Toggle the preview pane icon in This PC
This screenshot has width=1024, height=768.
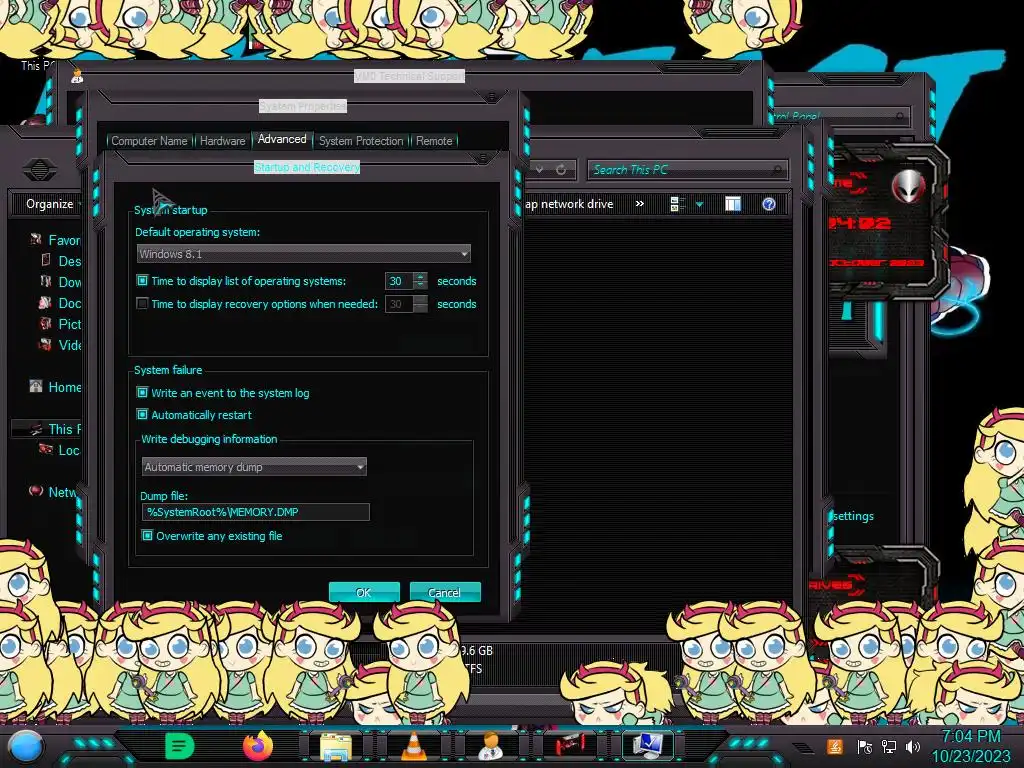[733, 204]
